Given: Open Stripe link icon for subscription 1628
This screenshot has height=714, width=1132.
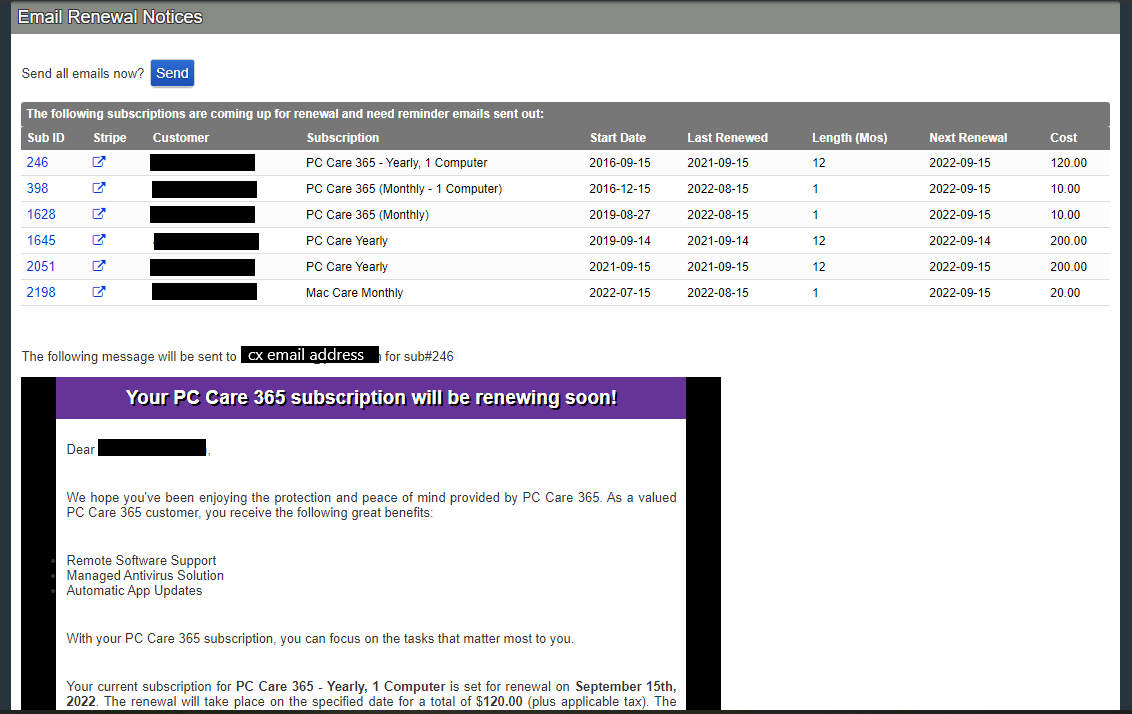Looking at the screenshot, I should pyautogui.click(x=99, y=214).
